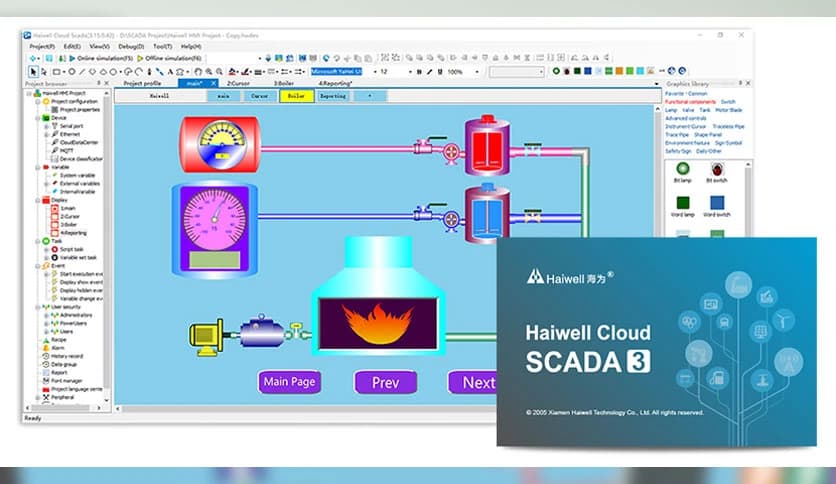Viewport: 836px width, 484px height.
Task: Open the 100% zoom level dropdown
Action: [x=477, y=71]
